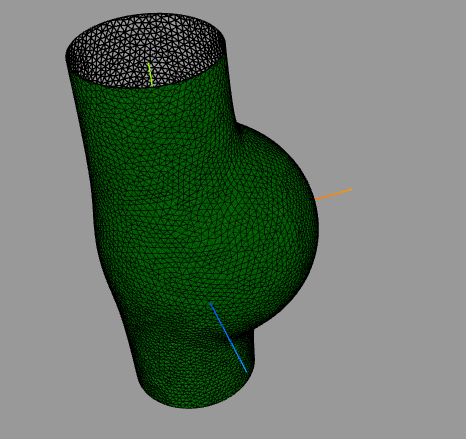
Task: Select the outer tip of the orange line
Action: point(351,190)
